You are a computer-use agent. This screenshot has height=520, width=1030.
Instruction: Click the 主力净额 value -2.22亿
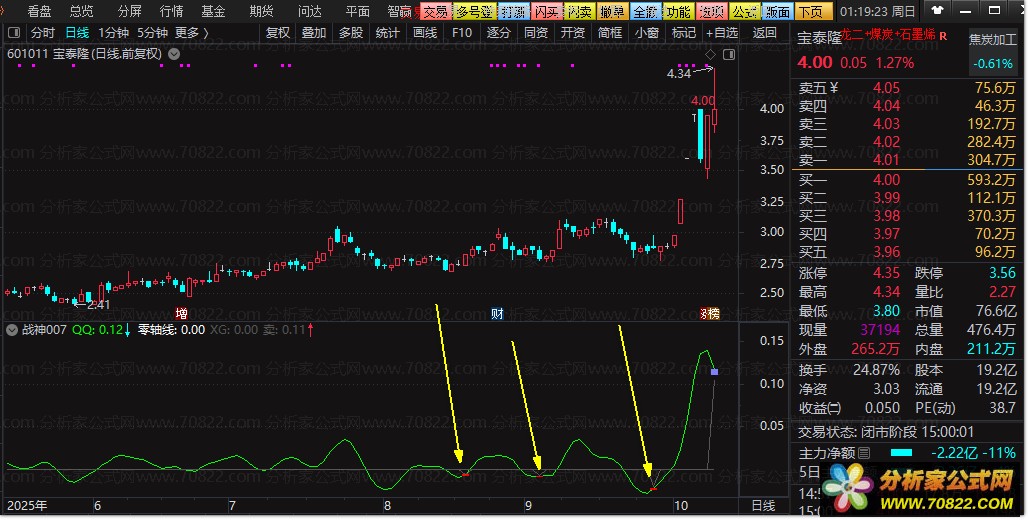[x=956, y=452]
